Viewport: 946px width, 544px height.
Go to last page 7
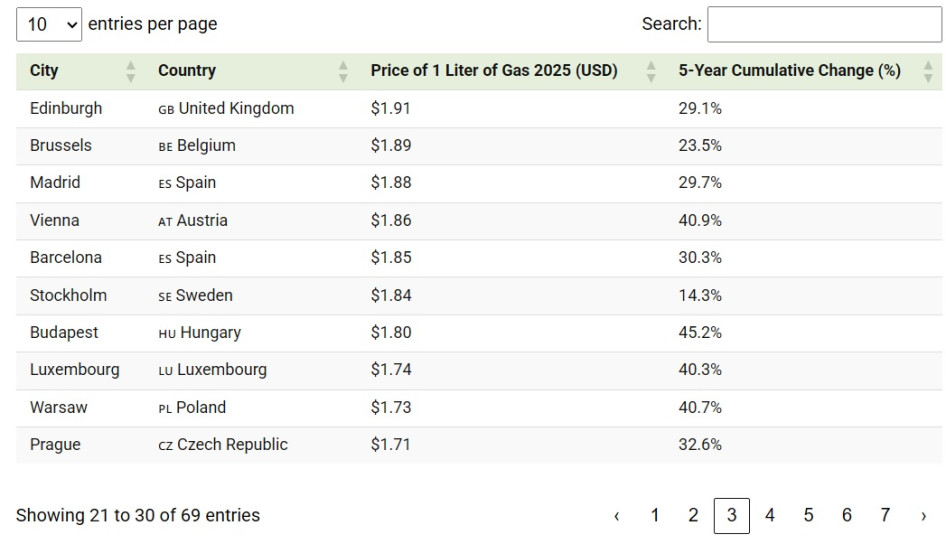point(885,516)
